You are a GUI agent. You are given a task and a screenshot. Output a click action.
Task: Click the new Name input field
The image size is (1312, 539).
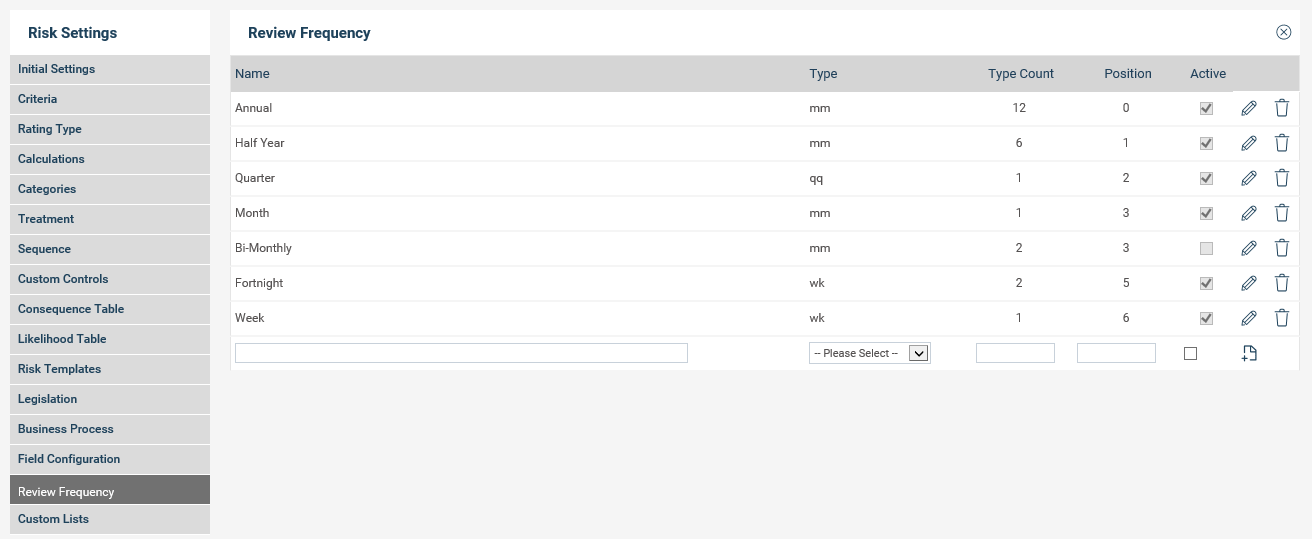pyautogui.click(x=461, y=353)
